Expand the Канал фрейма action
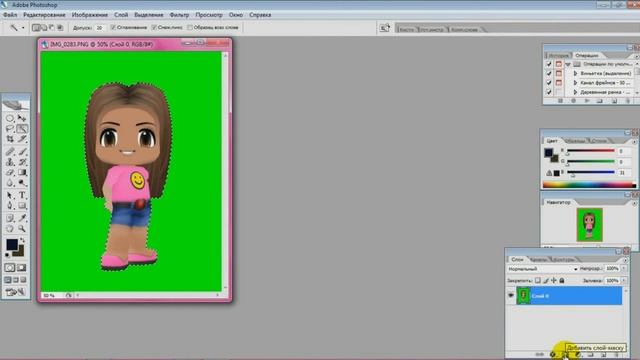The image size is (640, 360). coord(575,83)
